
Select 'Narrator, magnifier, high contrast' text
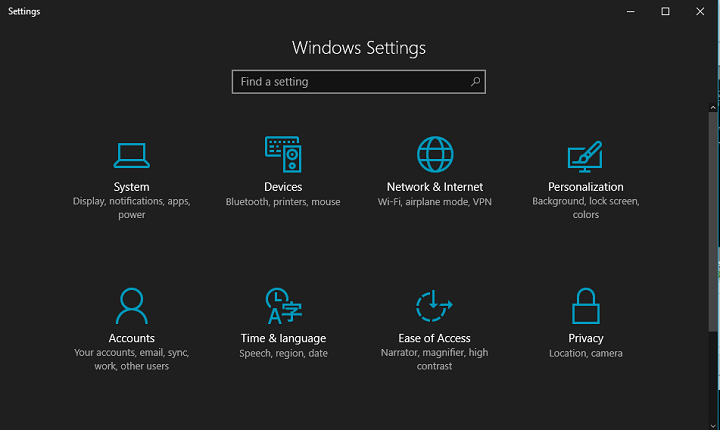(435, 359)
